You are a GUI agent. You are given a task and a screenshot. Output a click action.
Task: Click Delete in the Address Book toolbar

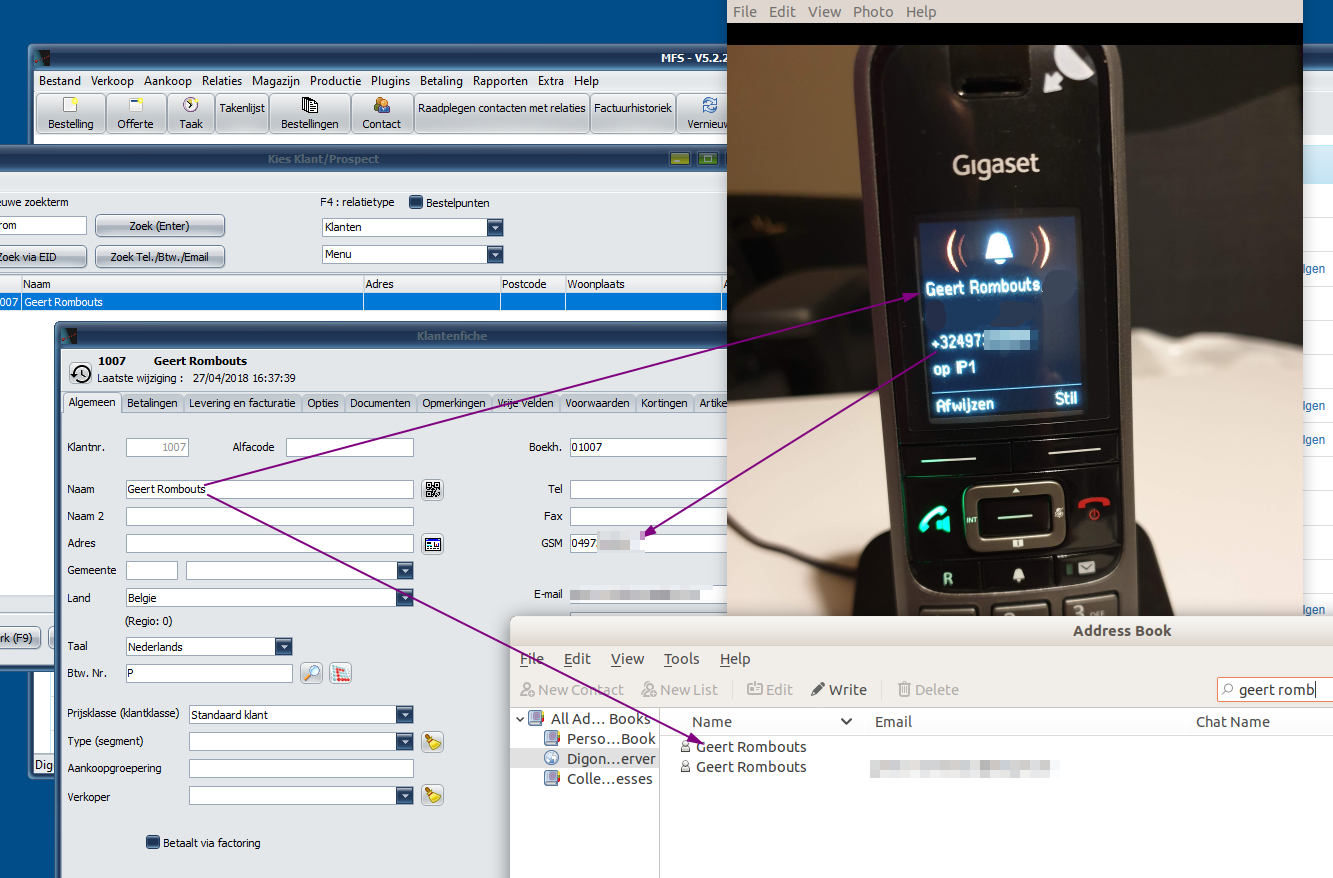coord(927,689)
